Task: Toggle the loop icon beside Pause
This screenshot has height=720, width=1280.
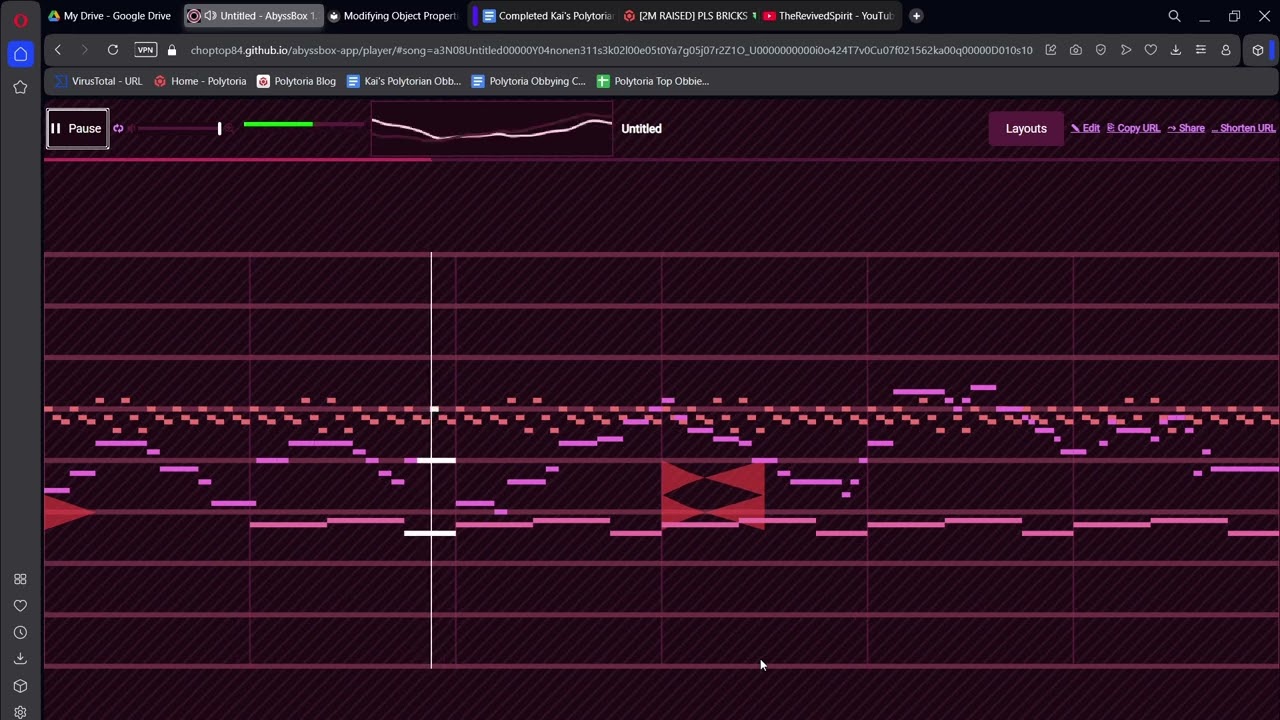Action: click(x=118, y=128)
